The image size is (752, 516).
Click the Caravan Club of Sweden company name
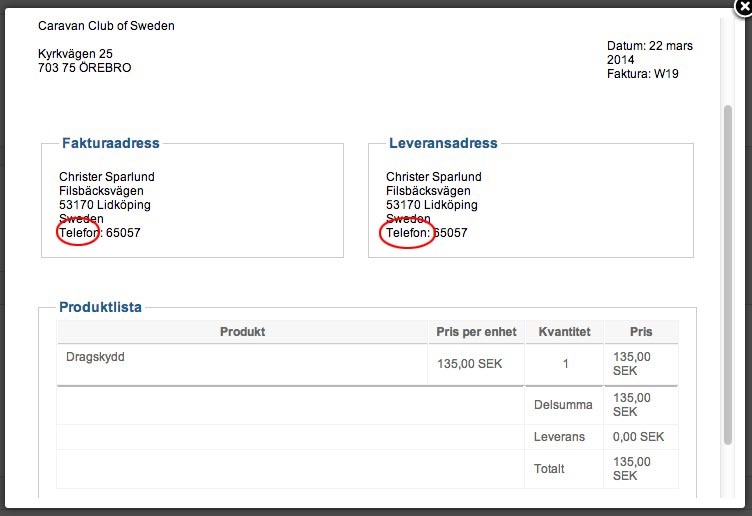click(x=106, y=25)
